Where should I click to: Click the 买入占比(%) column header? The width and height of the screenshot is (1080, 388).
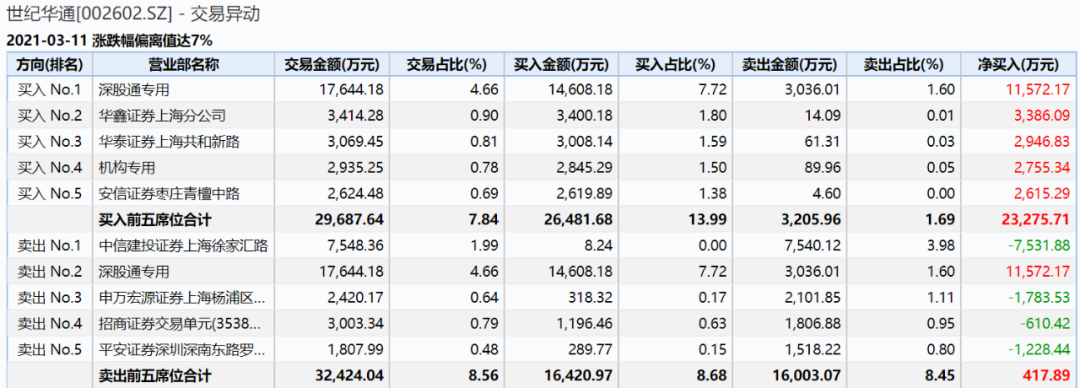click(675, 65)
